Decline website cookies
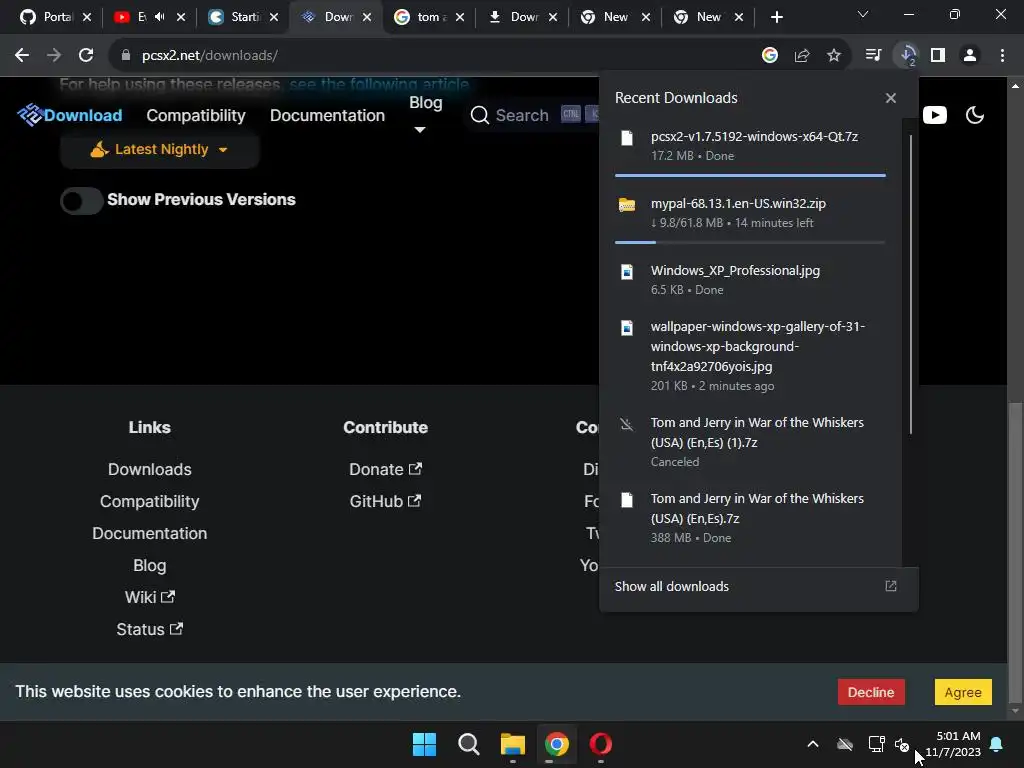Image resolution: width=1024 pixels, height=768 pixels. pyautogui.click(x=871, y=692)
